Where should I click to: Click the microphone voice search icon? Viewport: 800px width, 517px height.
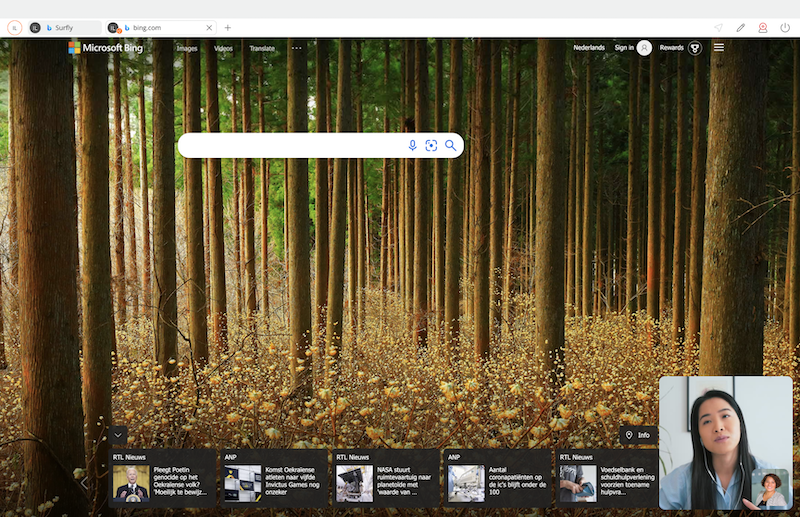click(x=412, y=146)
